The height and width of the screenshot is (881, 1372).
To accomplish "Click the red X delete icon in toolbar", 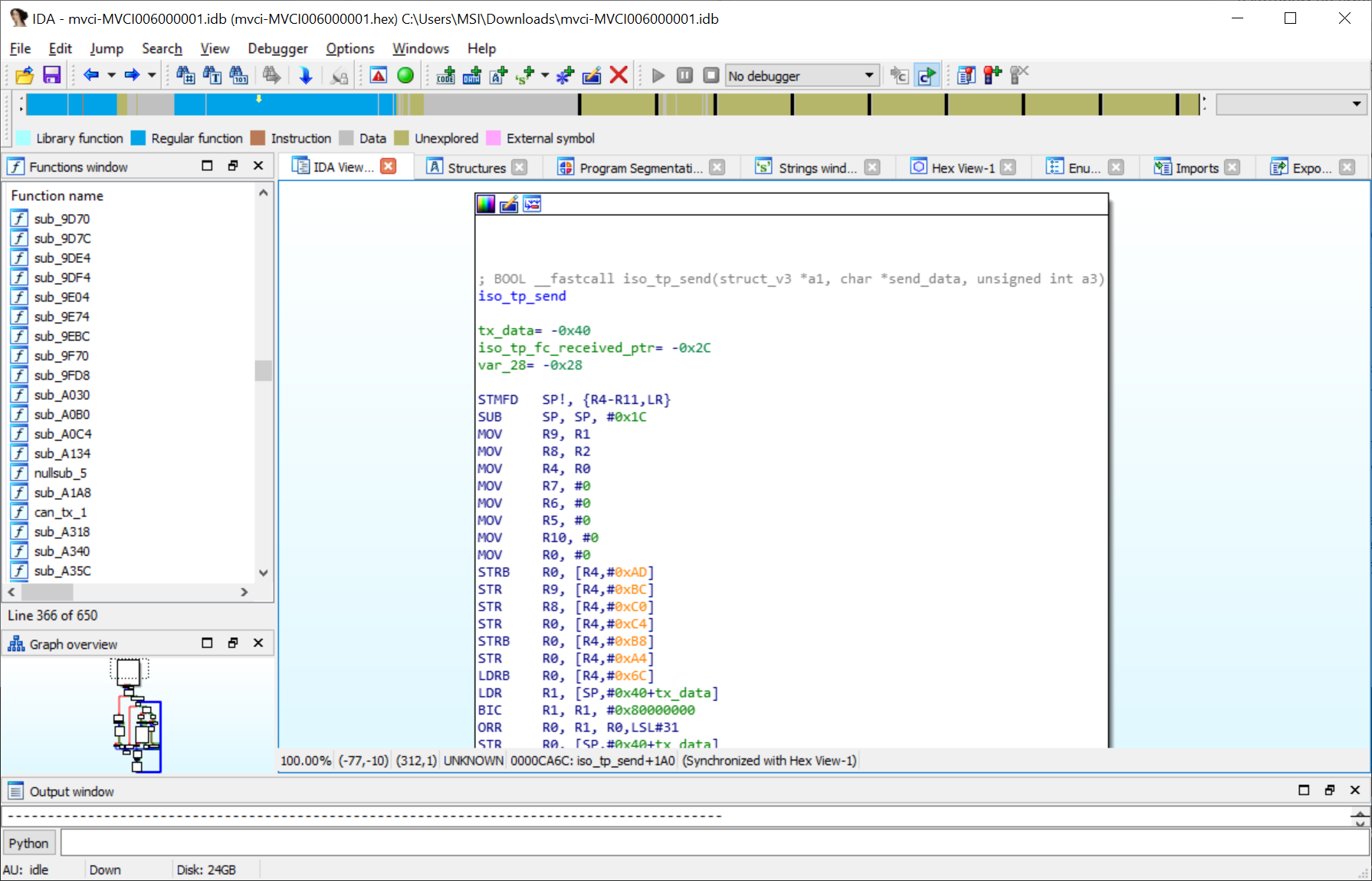I will tap(619, 75).
